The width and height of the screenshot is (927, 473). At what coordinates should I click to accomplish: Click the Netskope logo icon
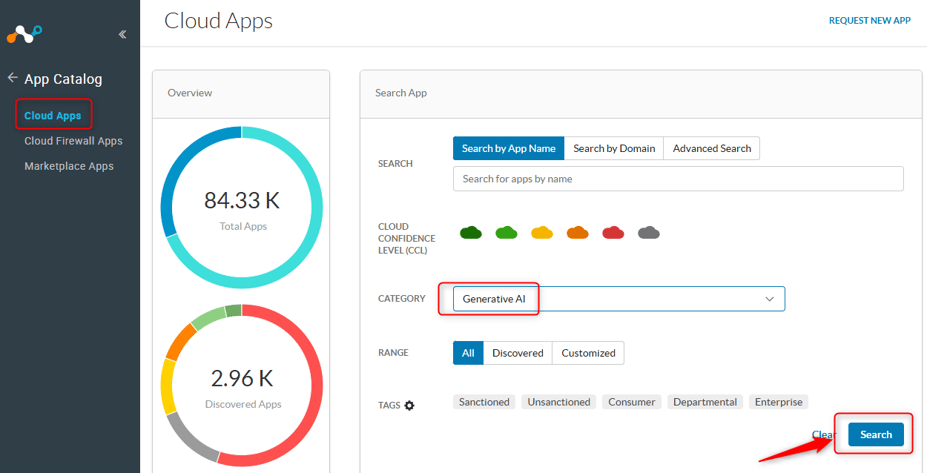[x=24, y=34]
